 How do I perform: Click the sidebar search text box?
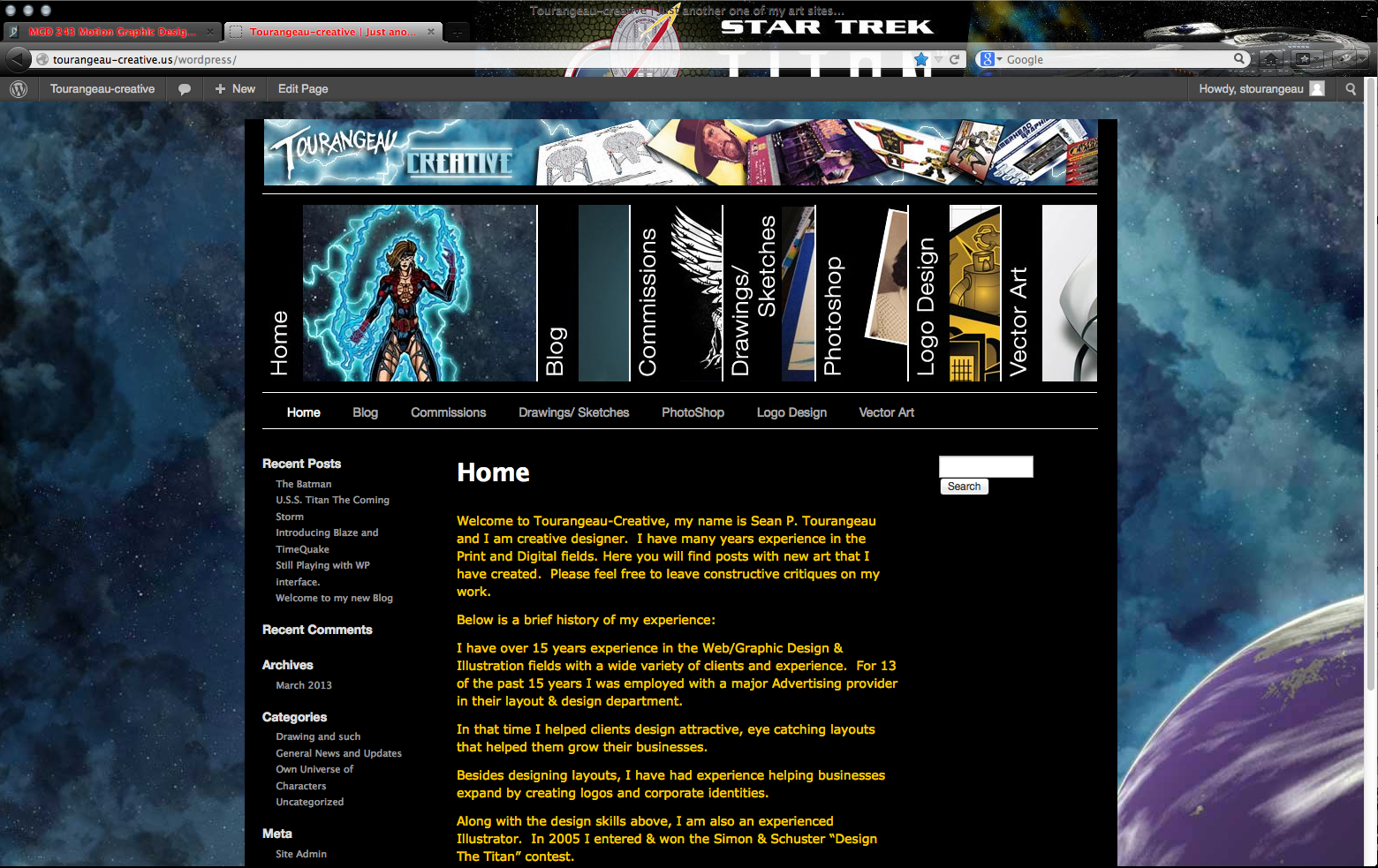(986, 466)
